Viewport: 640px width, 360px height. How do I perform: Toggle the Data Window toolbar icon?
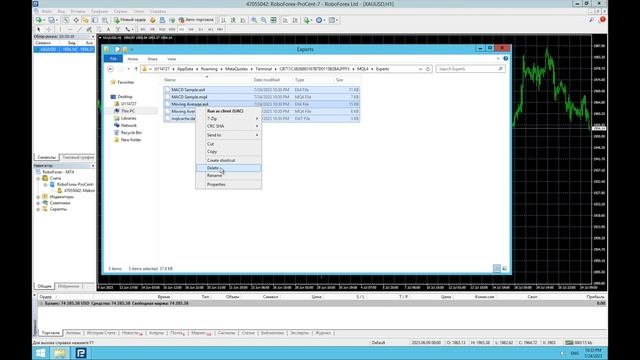pos(76,20)
